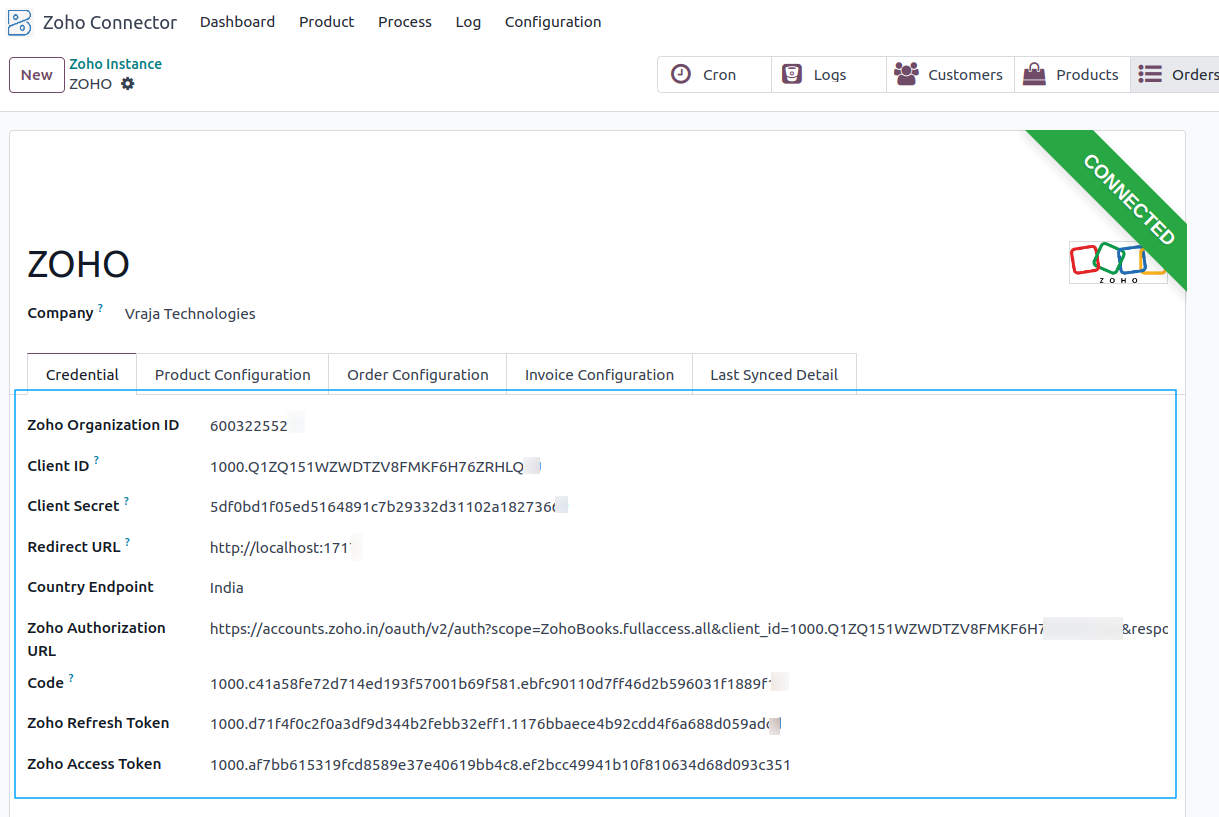
Task: Open the Log menu
Action: coord(468,22)
